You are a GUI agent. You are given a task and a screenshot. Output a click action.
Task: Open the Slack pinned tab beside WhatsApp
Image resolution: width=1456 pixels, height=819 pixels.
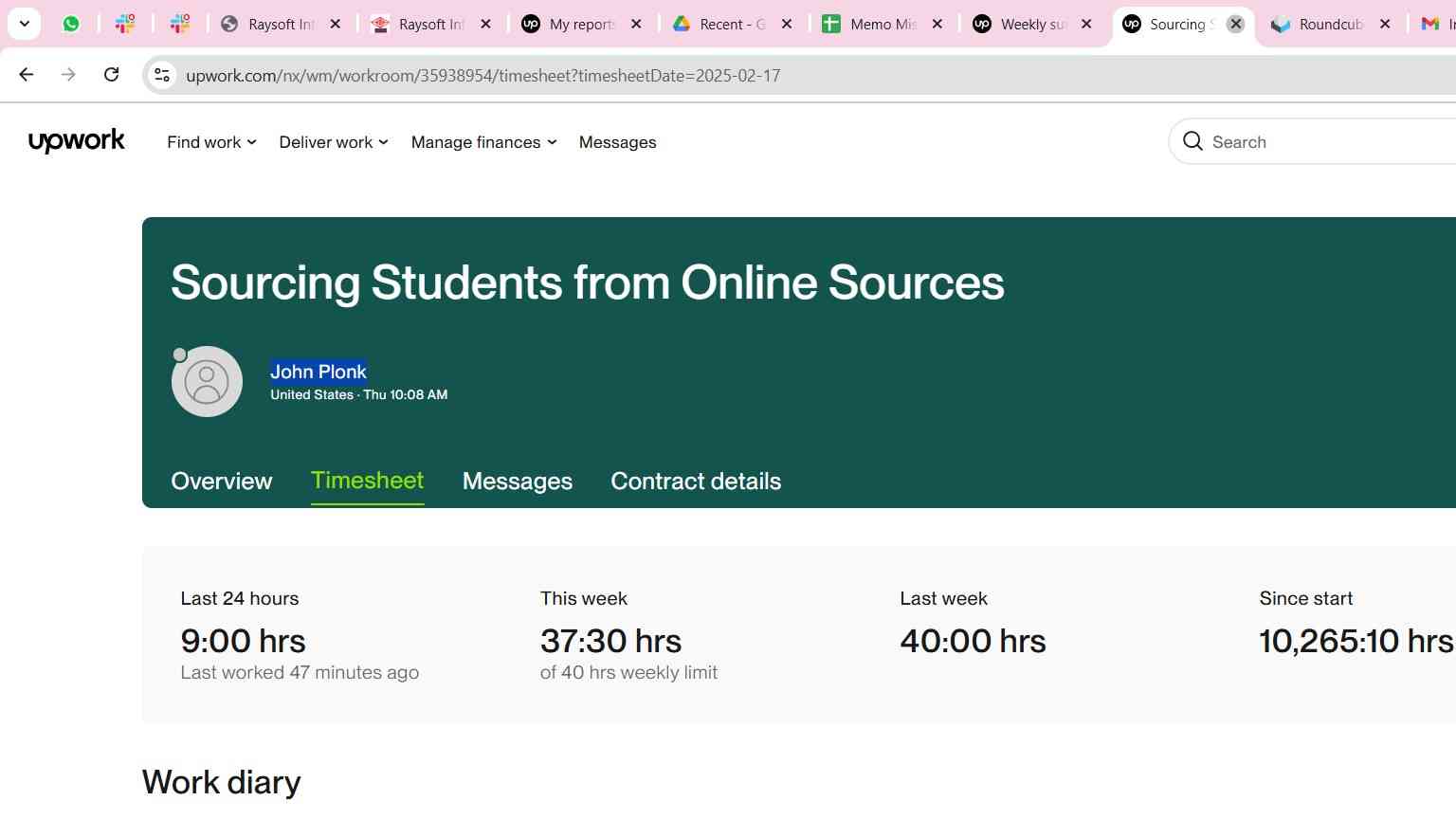tap(125, 24)
